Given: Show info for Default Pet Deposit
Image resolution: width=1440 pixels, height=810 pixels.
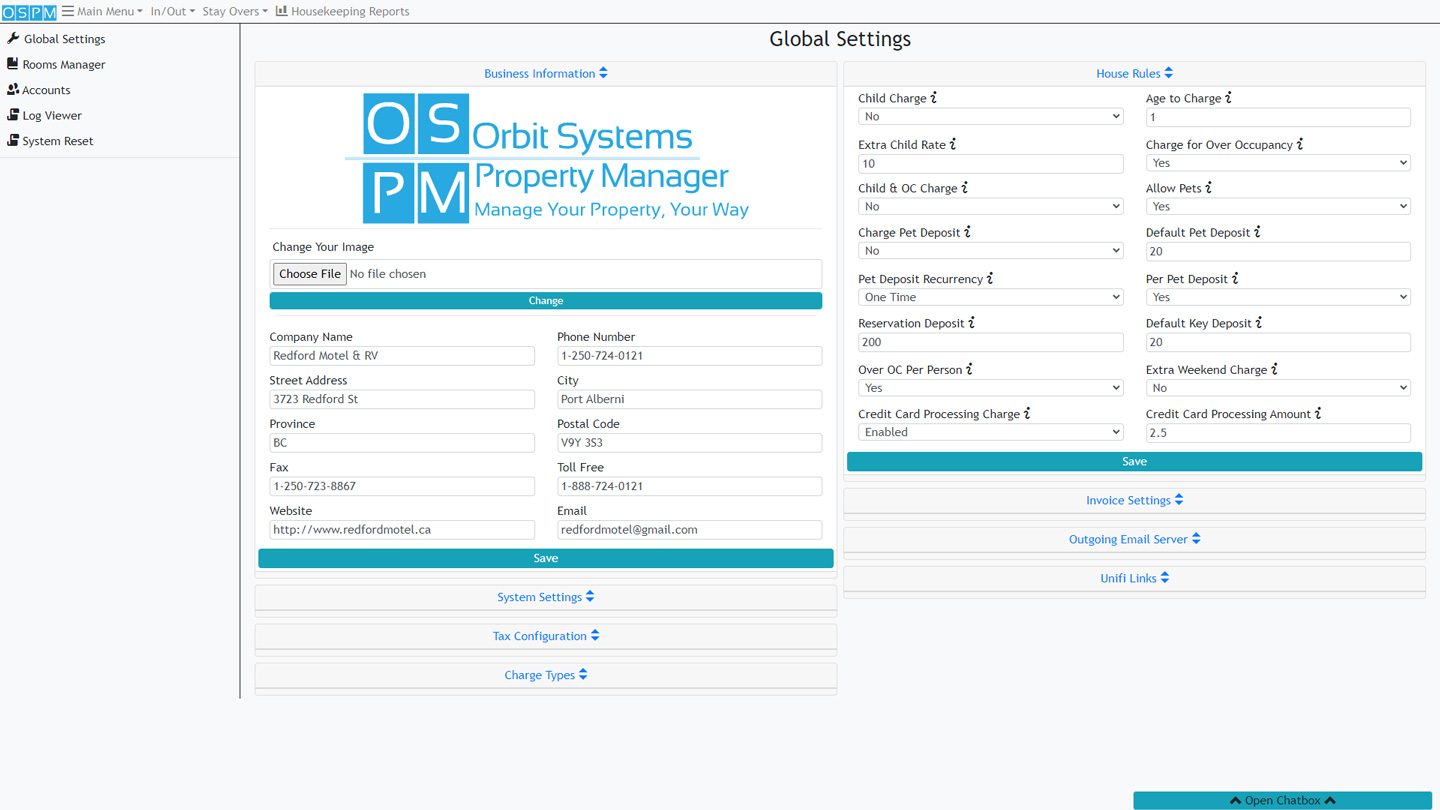Looking at the screenshot, I should coord(1258,232).
